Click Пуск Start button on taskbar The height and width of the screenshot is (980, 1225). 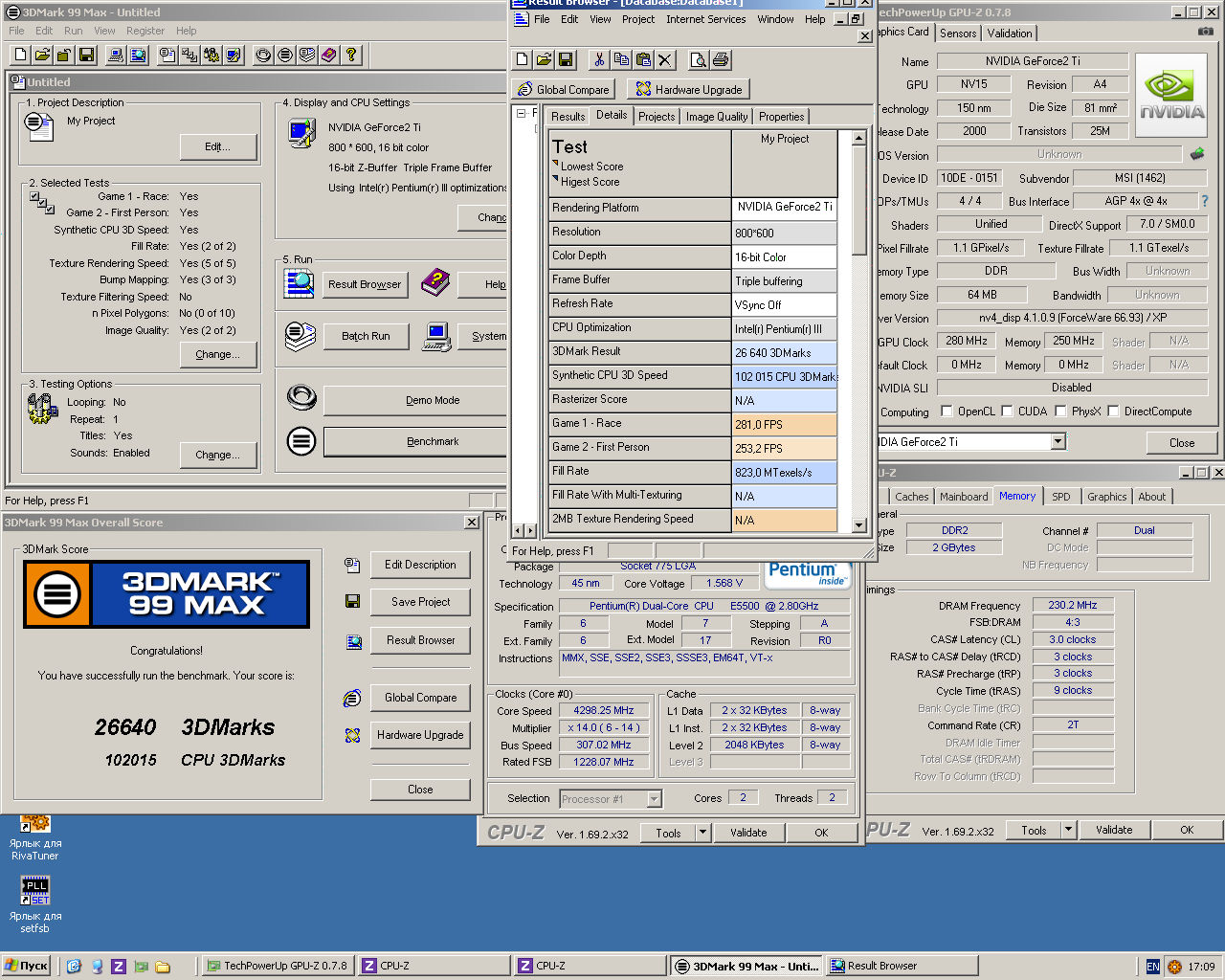tap(26, 966)
